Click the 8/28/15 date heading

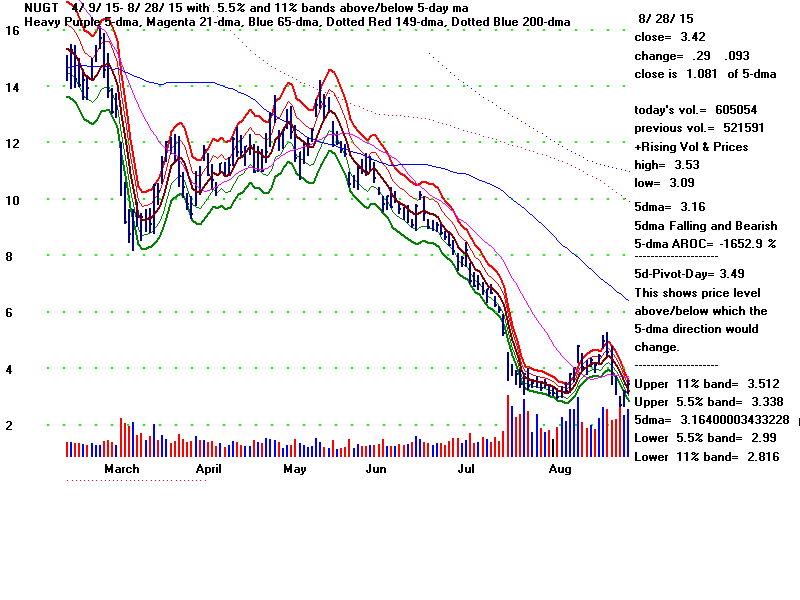665,19
